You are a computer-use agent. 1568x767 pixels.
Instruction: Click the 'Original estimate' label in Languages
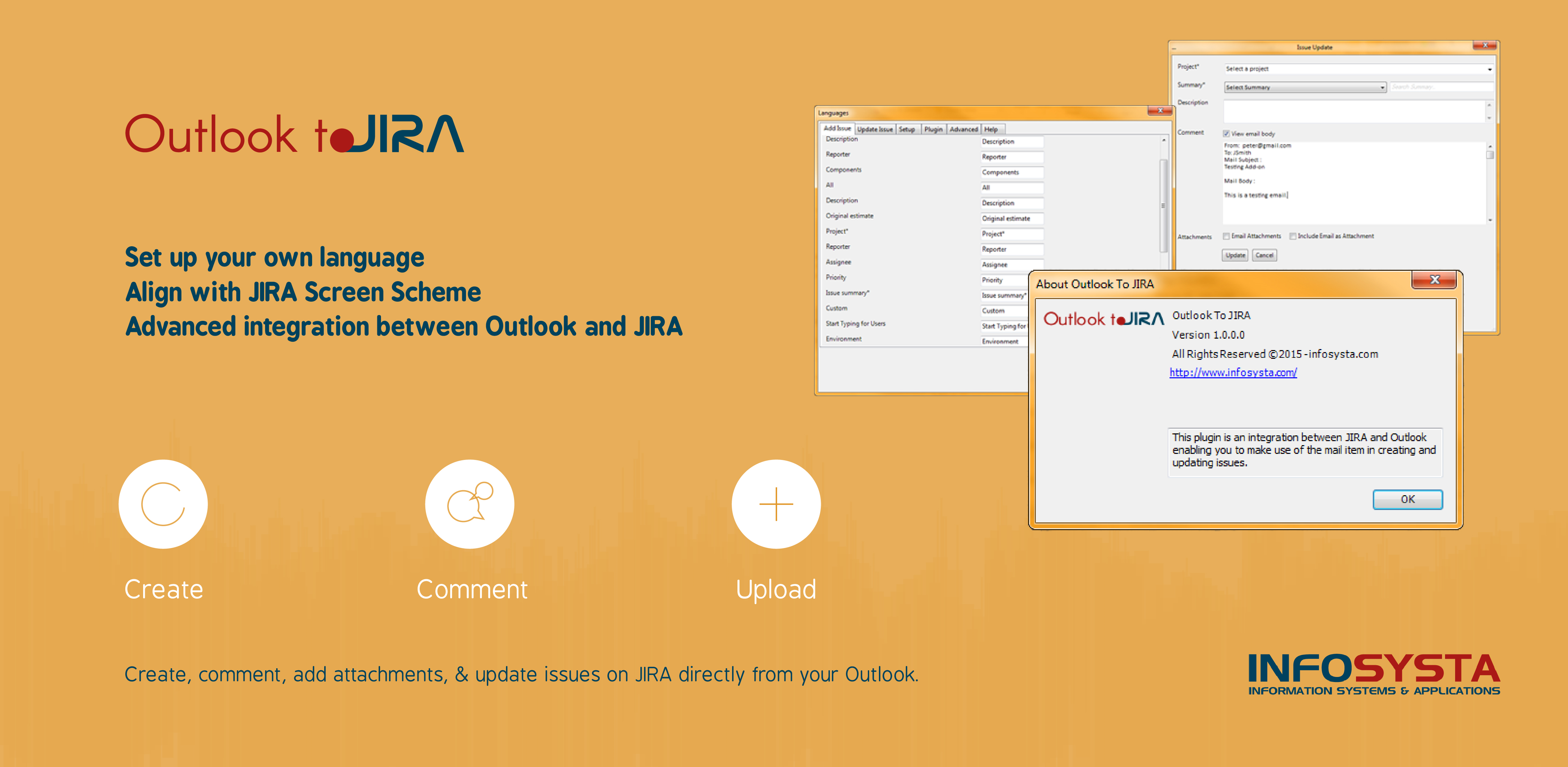849,216
